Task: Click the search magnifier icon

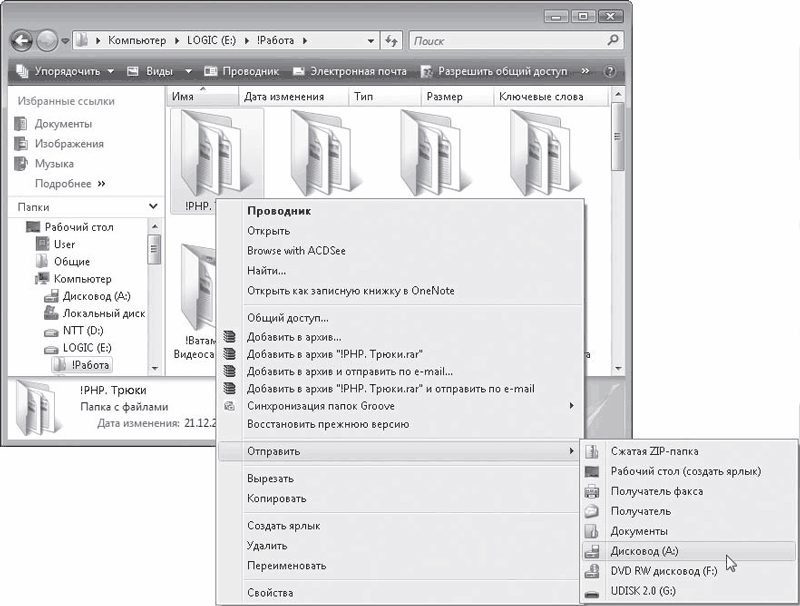Action: pos(612,41)
